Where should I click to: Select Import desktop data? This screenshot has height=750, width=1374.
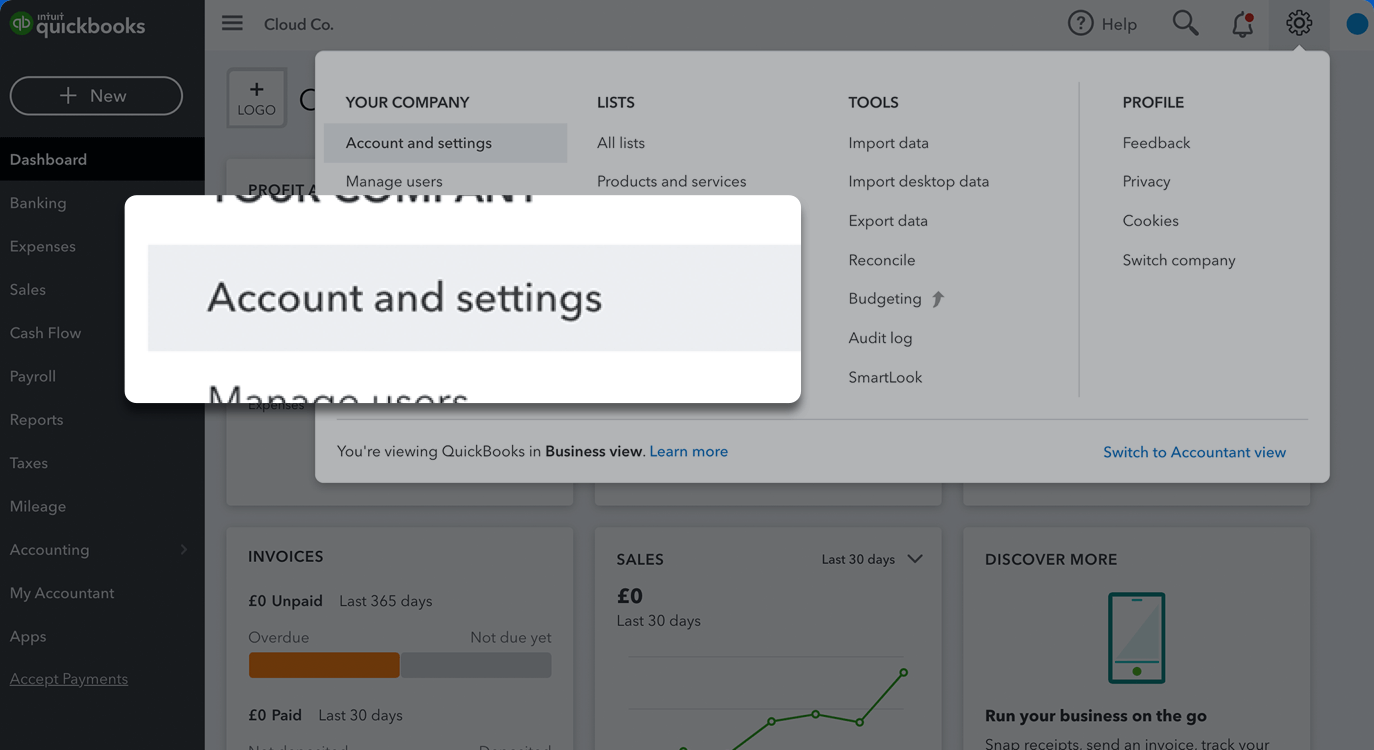point(919,182)
